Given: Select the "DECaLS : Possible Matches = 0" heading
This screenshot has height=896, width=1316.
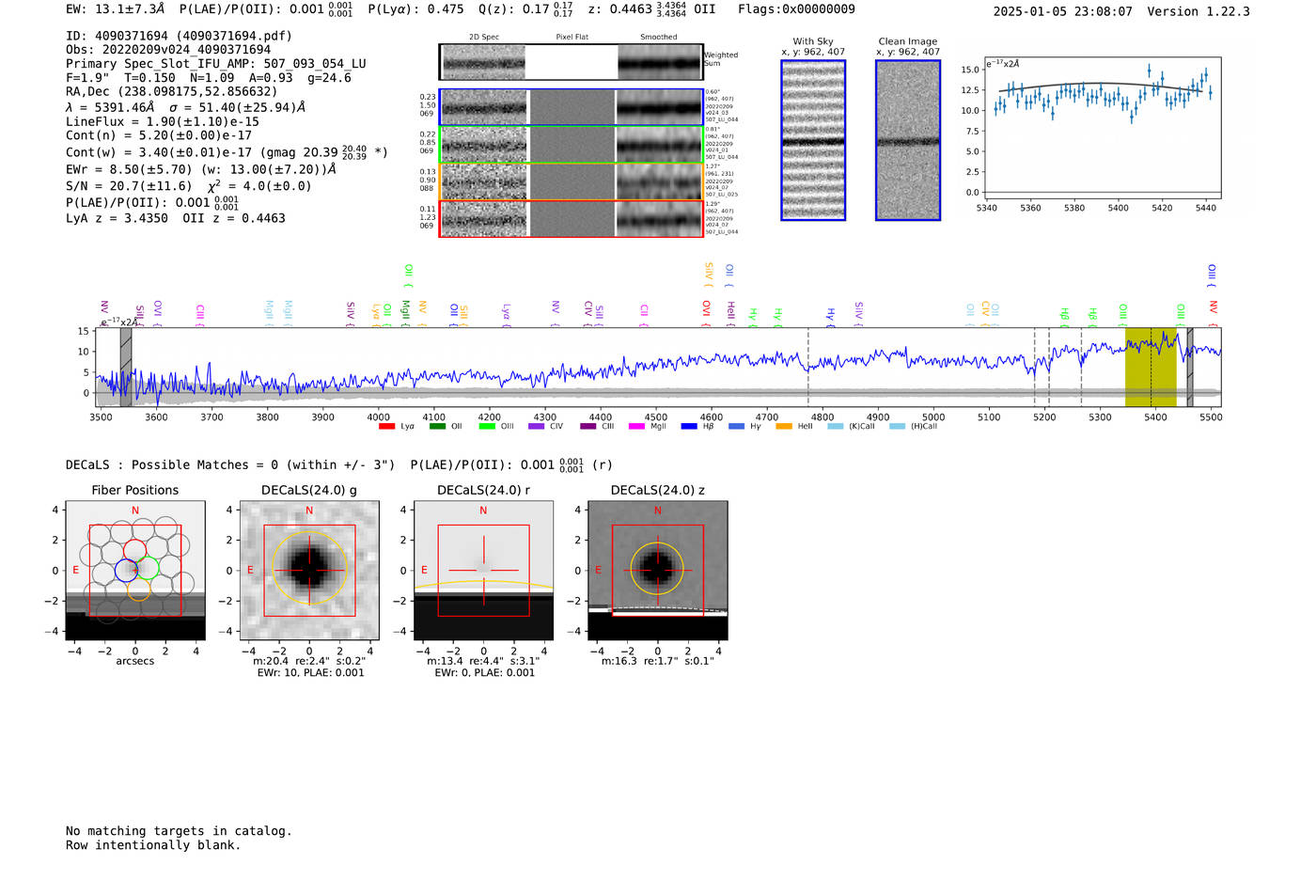Looking at the screenshot, I should (172, 464).
